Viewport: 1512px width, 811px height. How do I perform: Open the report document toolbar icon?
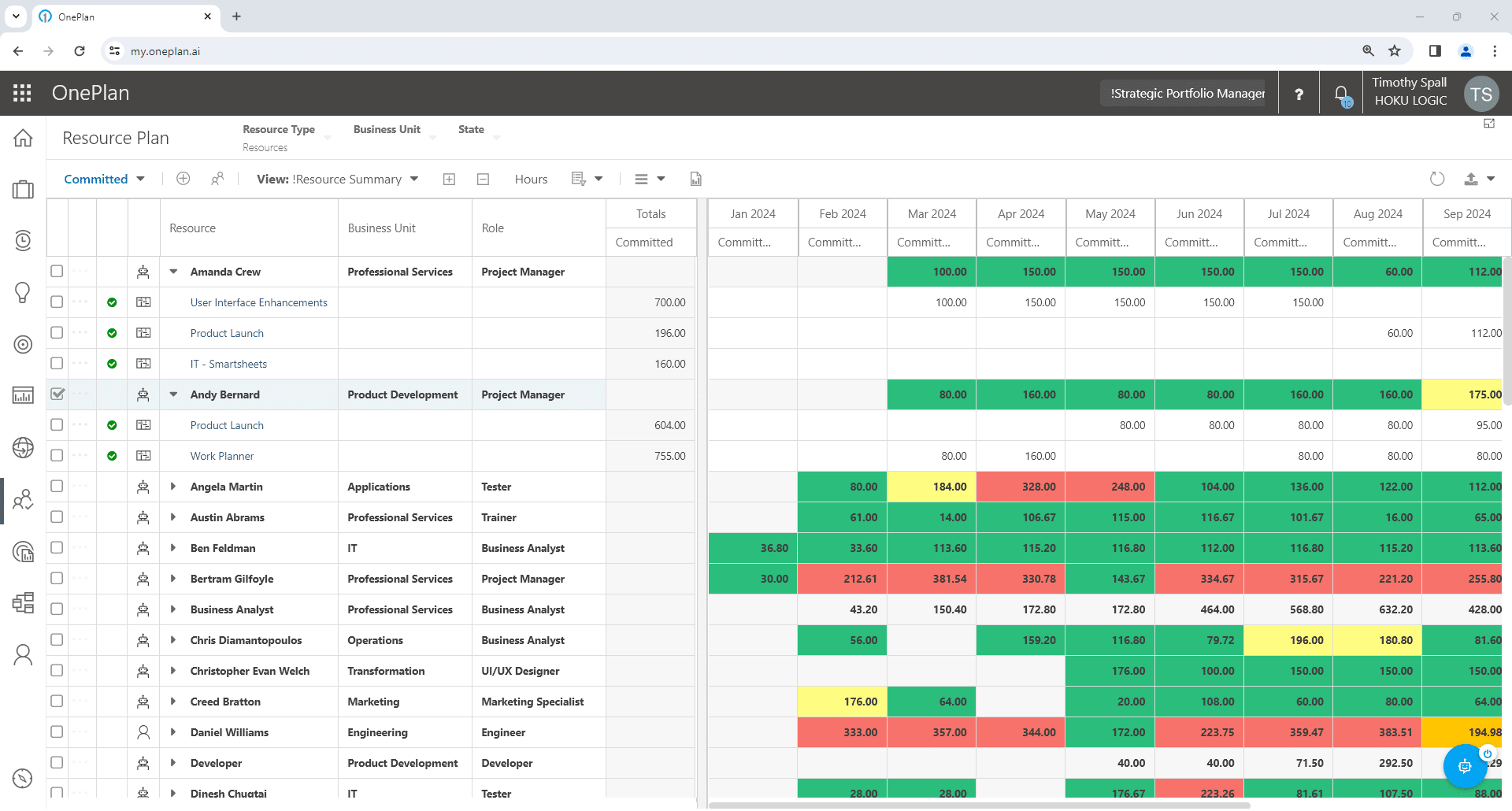click(x=695, y=179)
